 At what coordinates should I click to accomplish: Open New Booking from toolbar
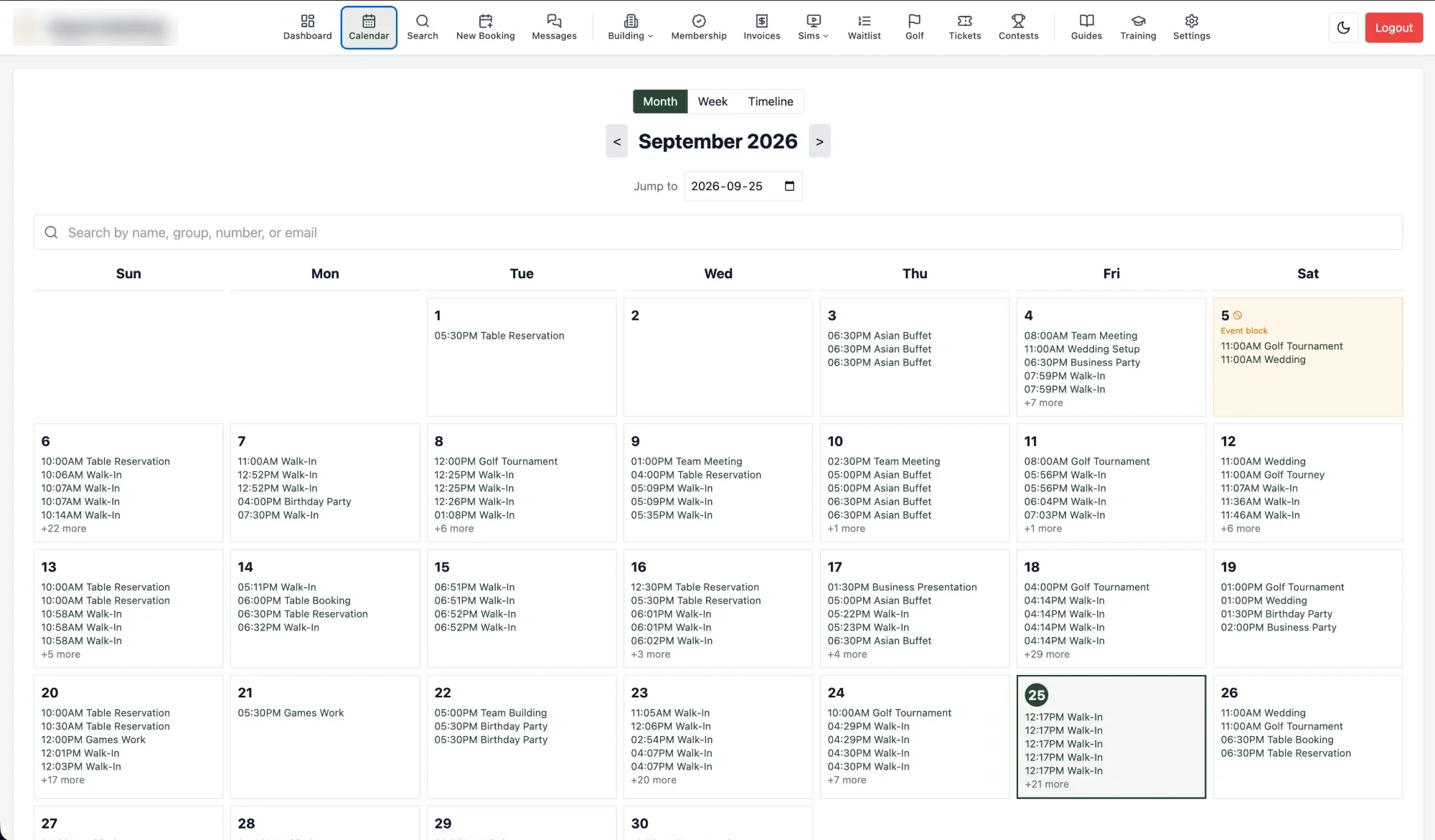tap(485, 27)
